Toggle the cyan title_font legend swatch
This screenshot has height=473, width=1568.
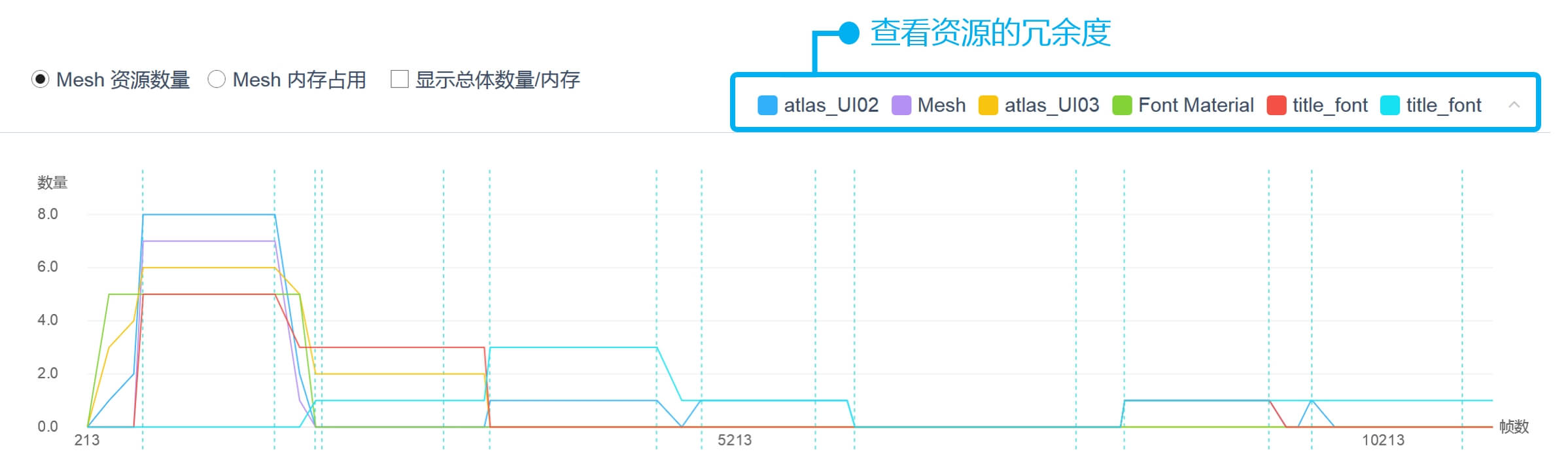pyautogui.click(x=1389, y=105)
